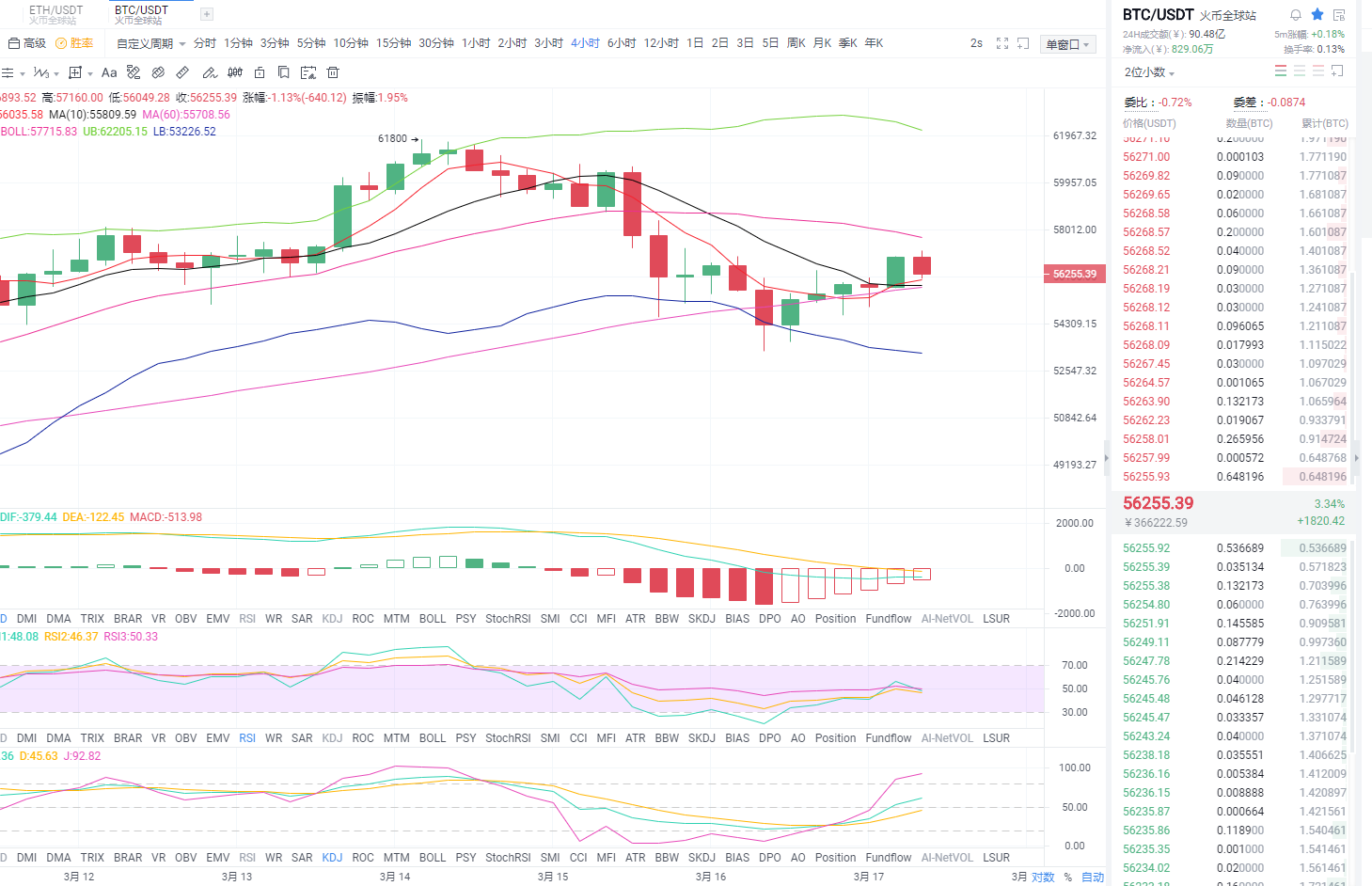Toggle the lock drawings icon

260,72
